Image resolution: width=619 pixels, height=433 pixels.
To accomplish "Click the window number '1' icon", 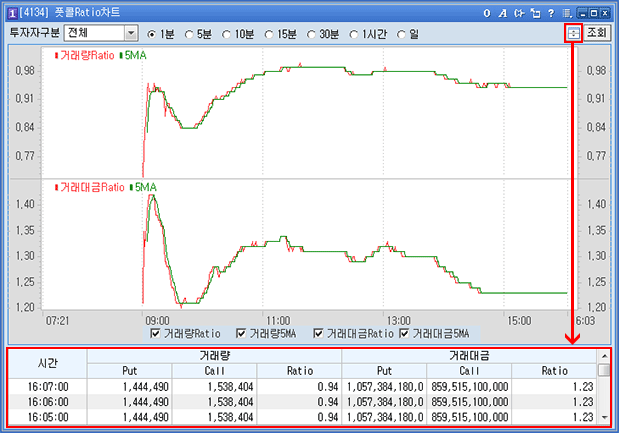I will (x=11, y=13).
